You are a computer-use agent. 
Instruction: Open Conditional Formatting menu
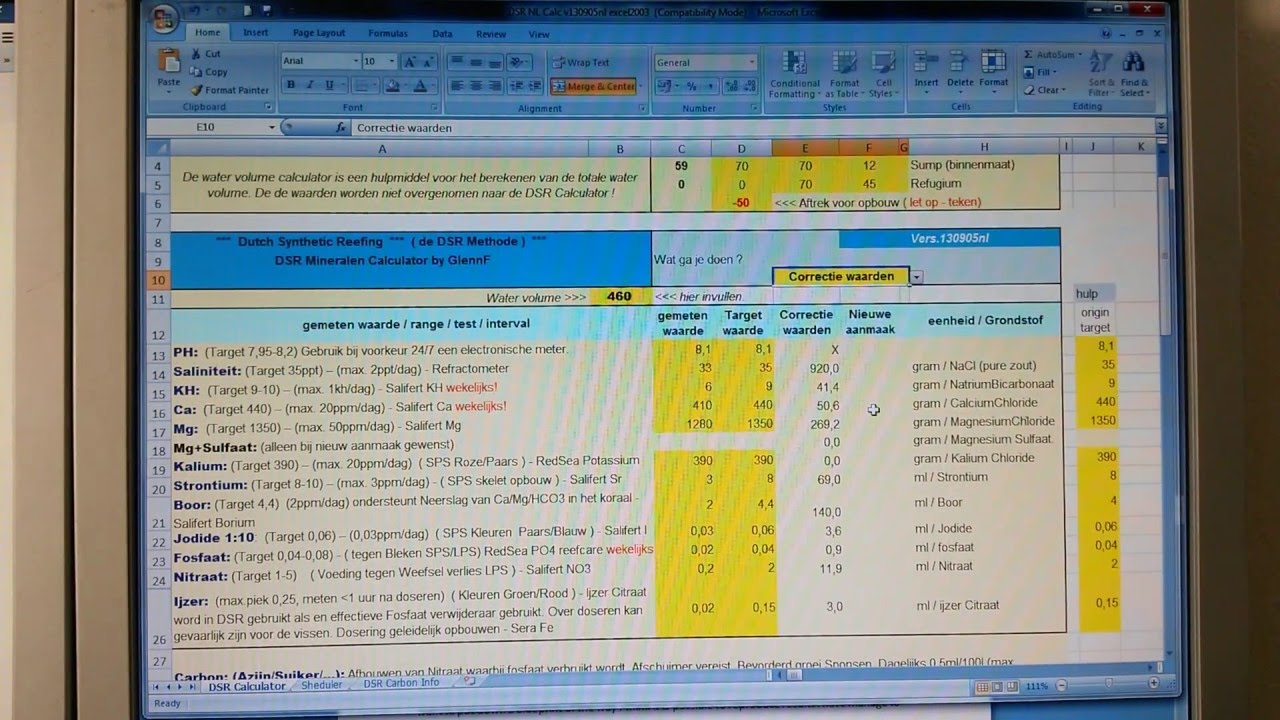tap(795, 74)
